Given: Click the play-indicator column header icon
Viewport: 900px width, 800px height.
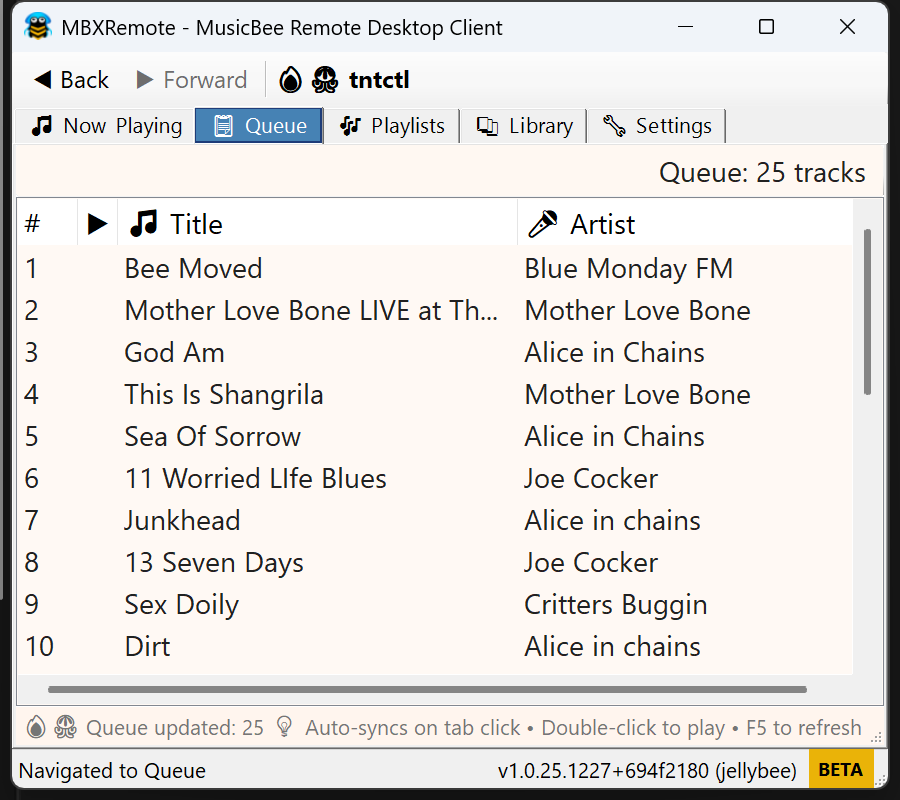Looking at the screenshot, I should click(97, 224).
